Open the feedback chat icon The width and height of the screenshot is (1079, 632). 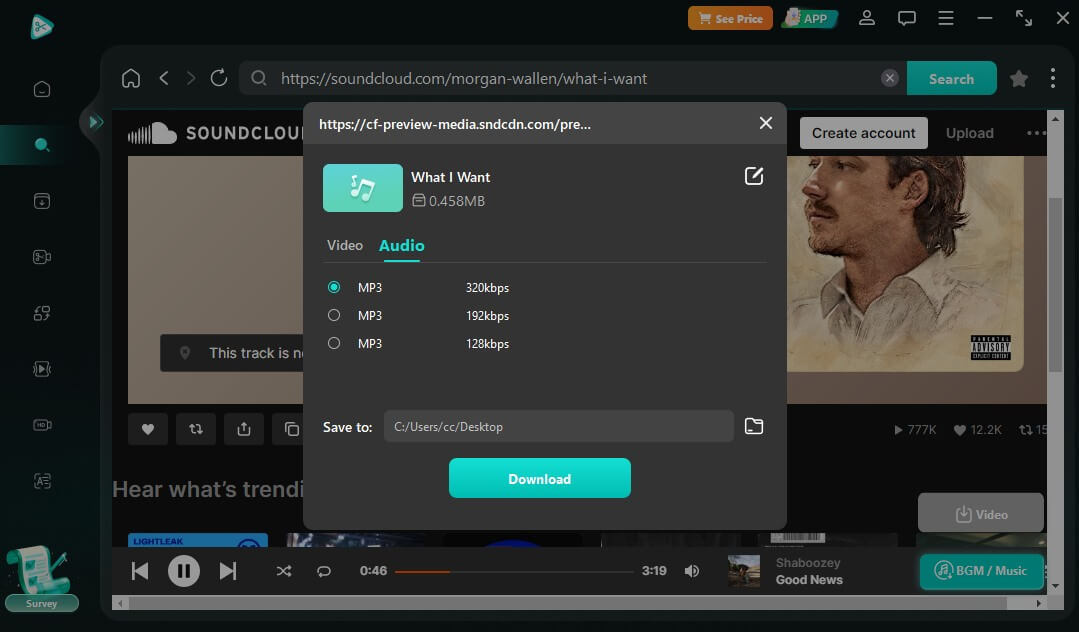(906, 18)
